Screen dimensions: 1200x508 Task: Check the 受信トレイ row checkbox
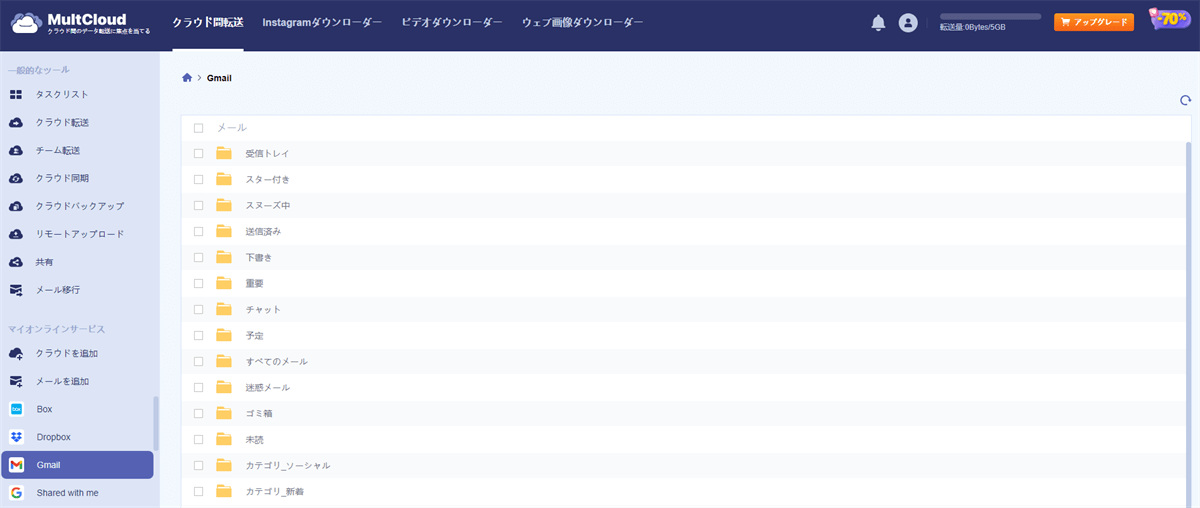198,153
